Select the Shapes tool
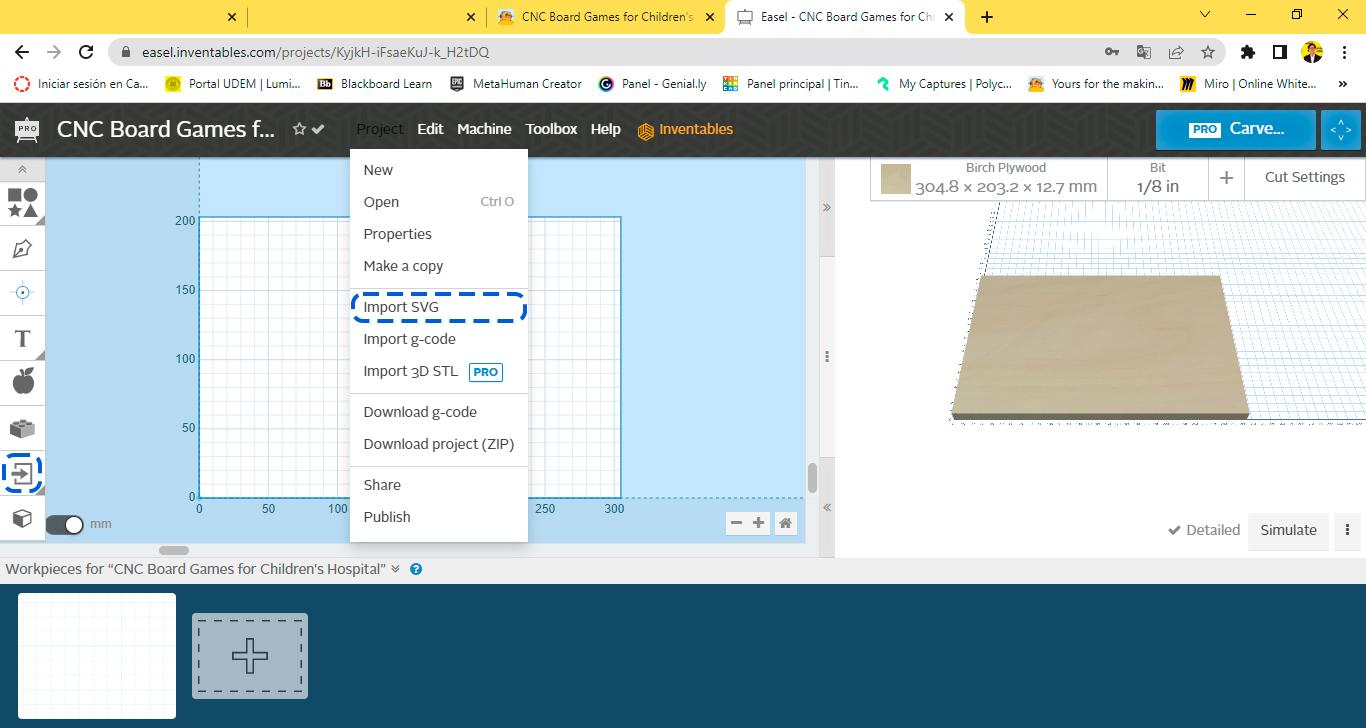The height and width of the screenshot is (728, 1366). click(22, 204)
